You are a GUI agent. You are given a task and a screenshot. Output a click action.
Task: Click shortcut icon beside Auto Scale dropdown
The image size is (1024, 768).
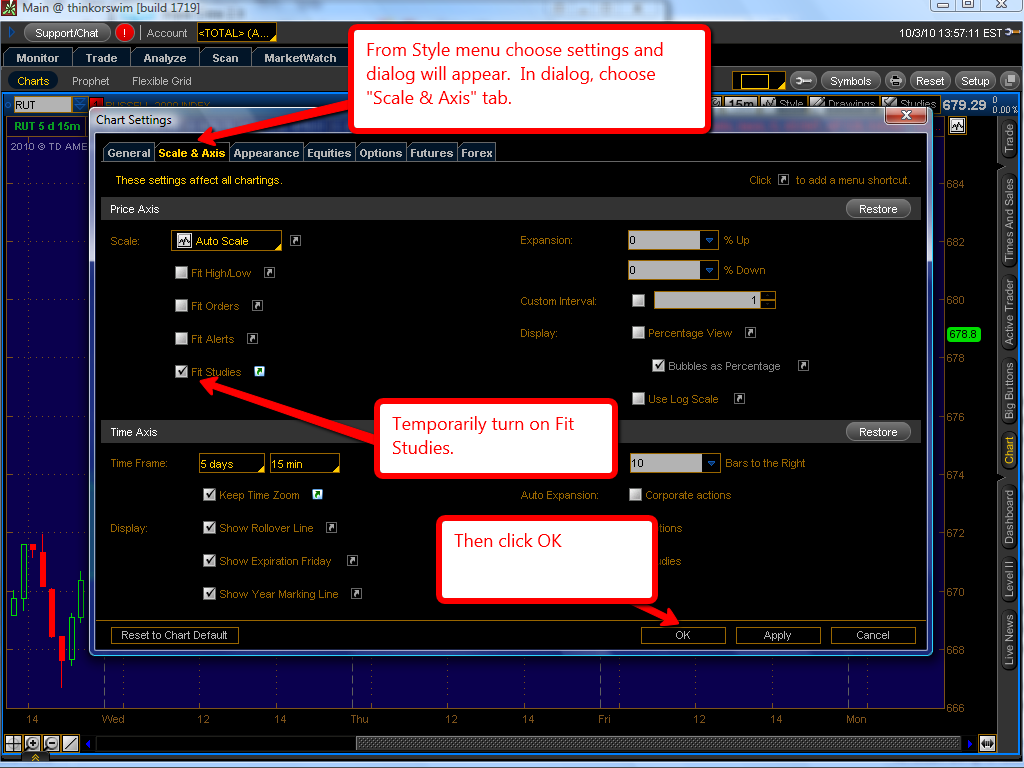tap(295, 240)
